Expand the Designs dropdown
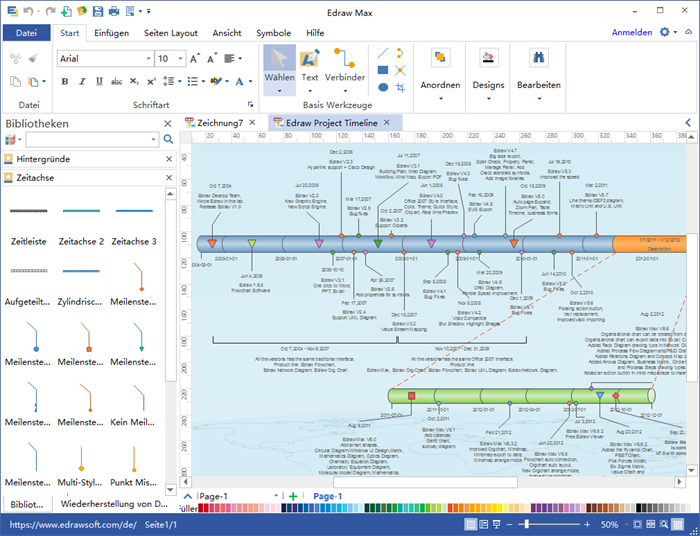The image size is (700, 536). coord(488,99)
